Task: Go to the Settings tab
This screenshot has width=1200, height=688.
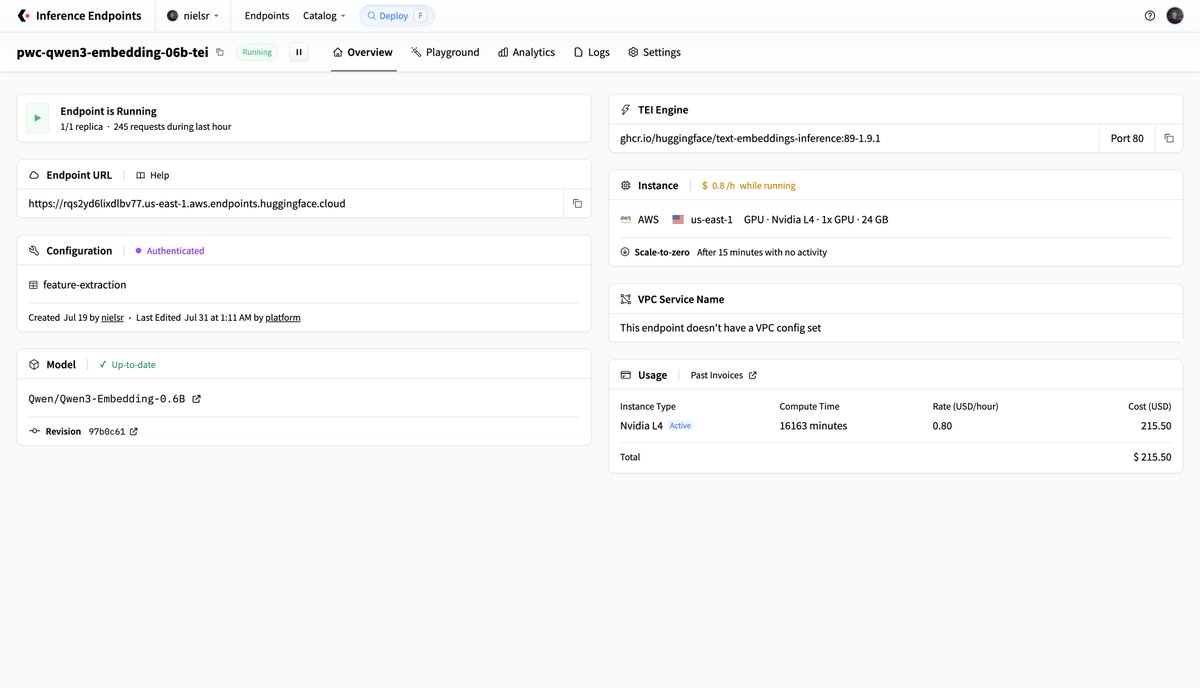Action: (654, 52)
